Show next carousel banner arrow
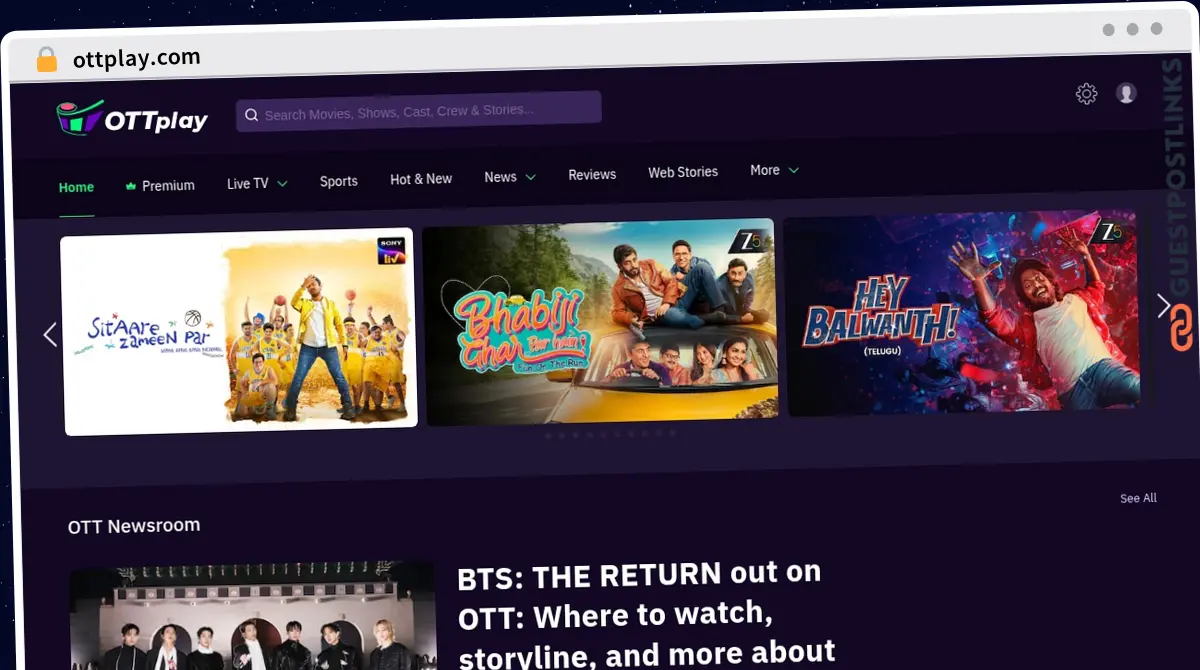The height and width of the screenshot is (670, 1200). pyautogui.click(x=1163, y=305)
